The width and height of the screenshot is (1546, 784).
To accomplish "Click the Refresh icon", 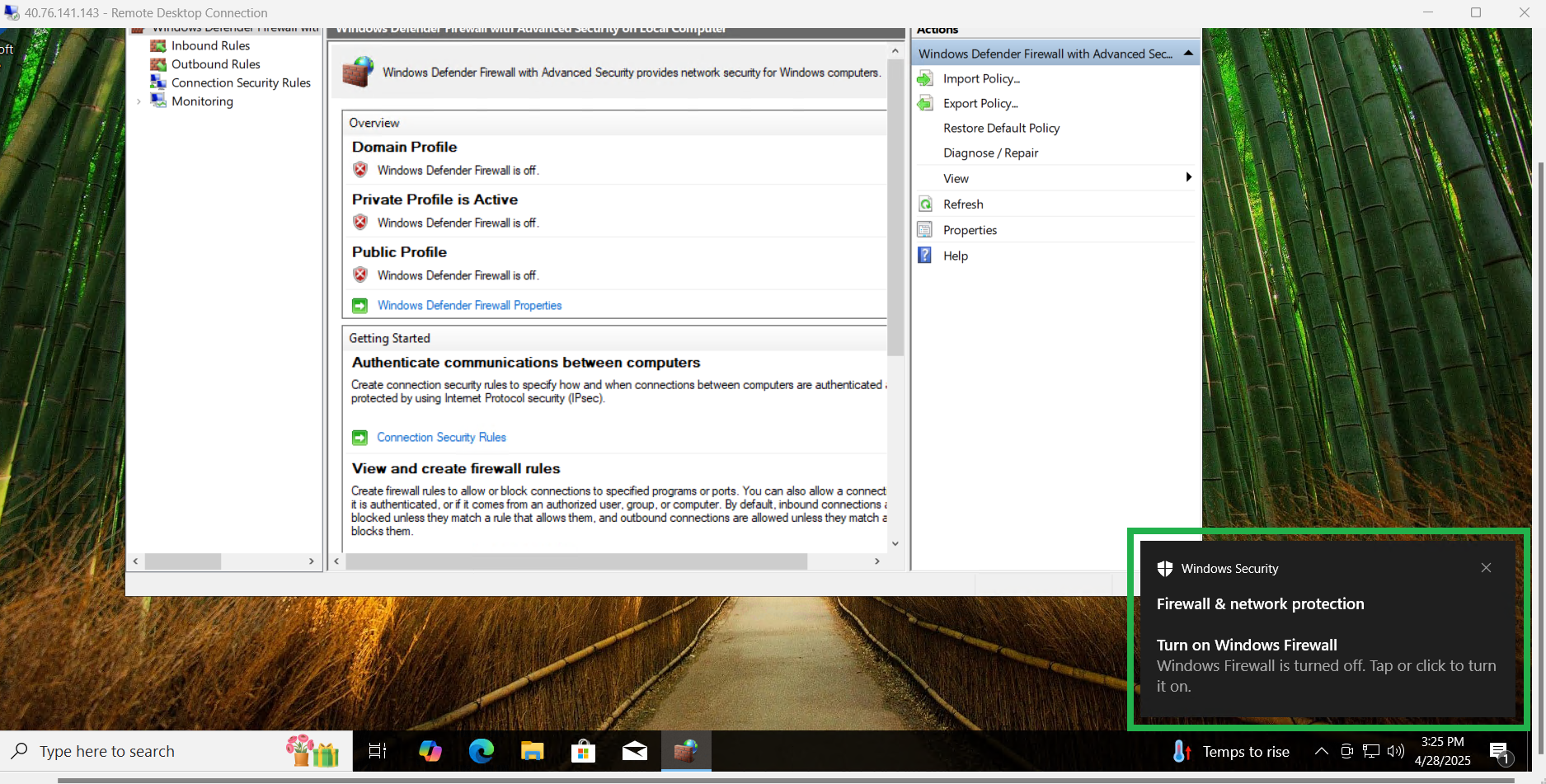I will point(925,204).
